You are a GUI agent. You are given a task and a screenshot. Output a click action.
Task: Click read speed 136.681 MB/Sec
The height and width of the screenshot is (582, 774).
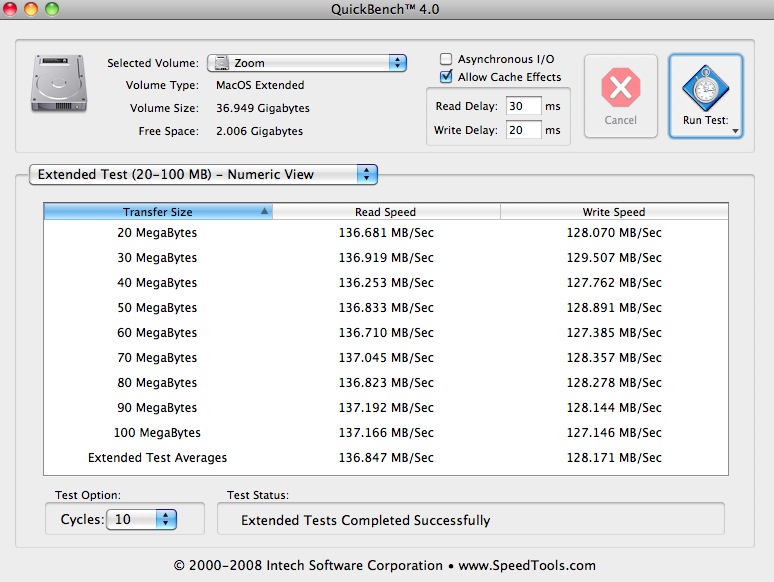386,233
